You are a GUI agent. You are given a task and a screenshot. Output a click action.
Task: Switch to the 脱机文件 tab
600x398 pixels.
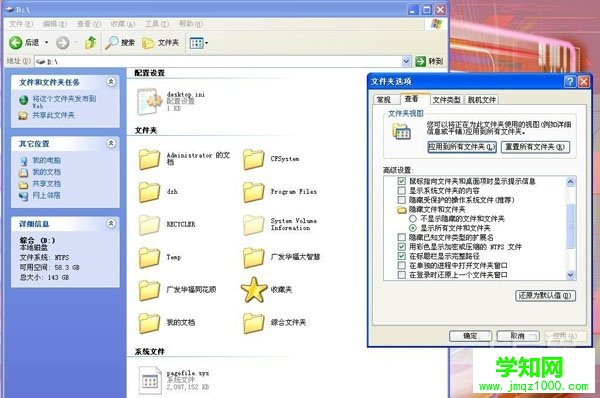coord(481,100)
